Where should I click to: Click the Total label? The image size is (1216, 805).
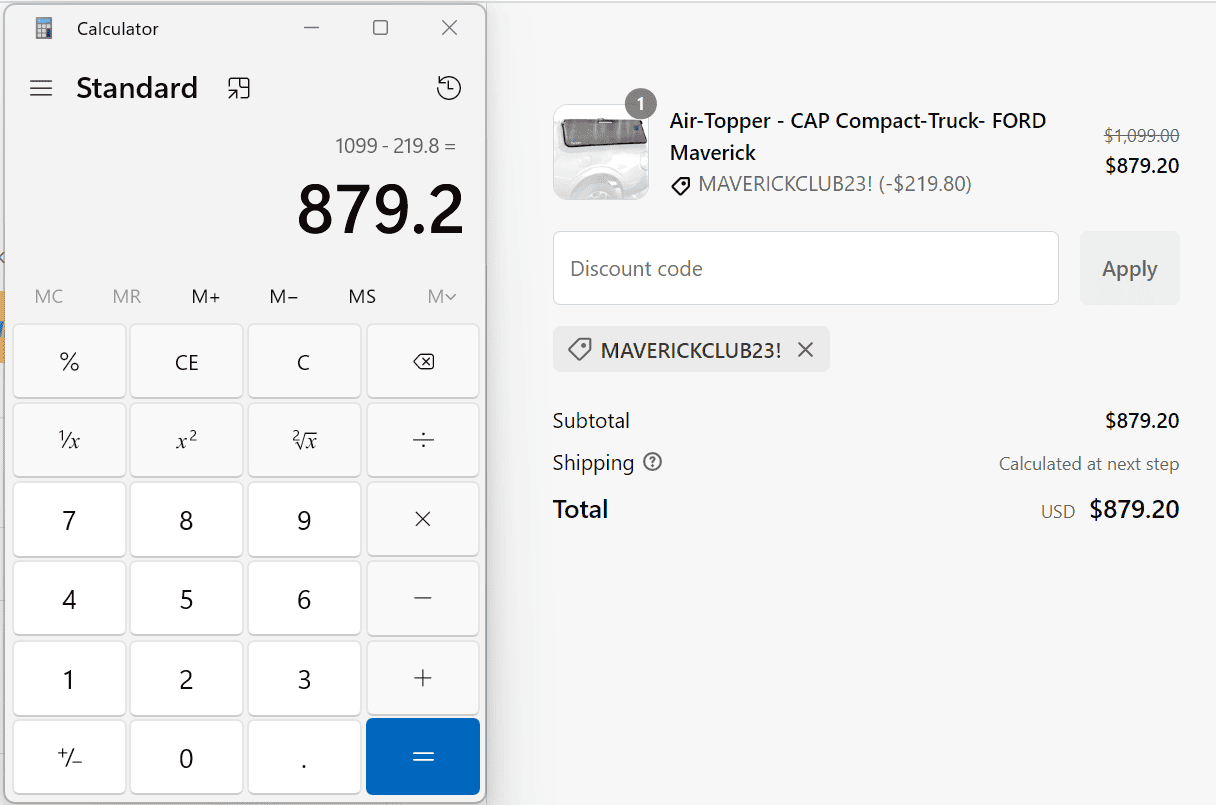tap(581, 509)
